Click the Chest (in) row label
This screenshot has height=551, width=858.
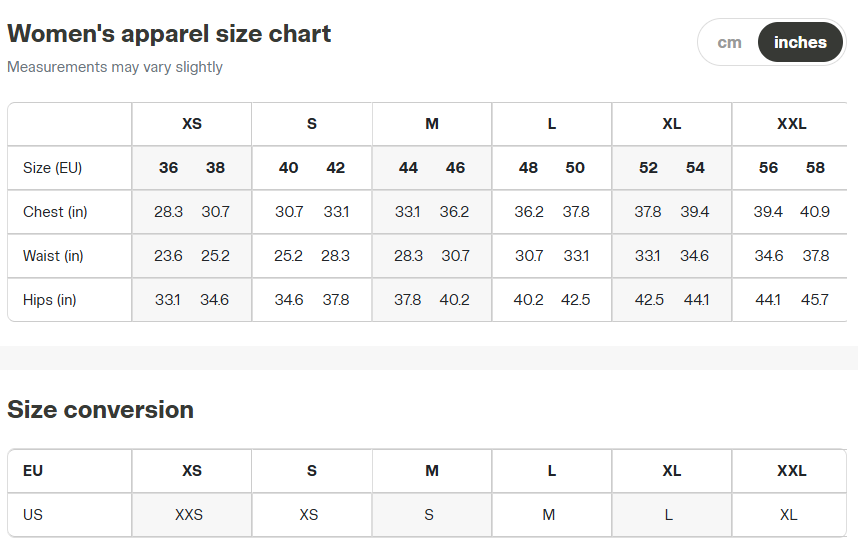pyautogui.click(x=55, y=212)
